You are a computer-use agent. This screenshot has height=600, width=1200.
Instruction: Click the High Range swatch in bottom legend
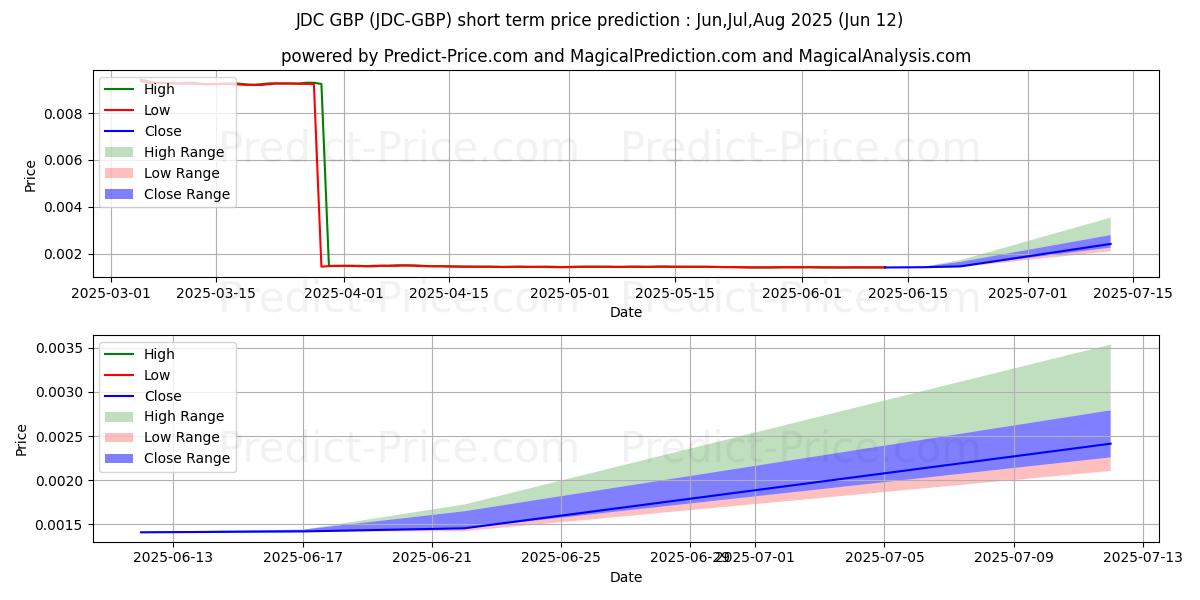click(x=119, y=416)
